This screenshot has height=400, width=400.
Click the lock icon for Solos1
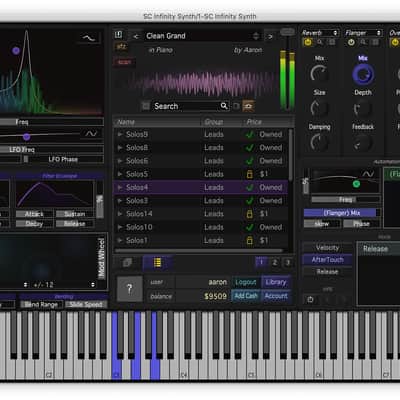(249, 240)
